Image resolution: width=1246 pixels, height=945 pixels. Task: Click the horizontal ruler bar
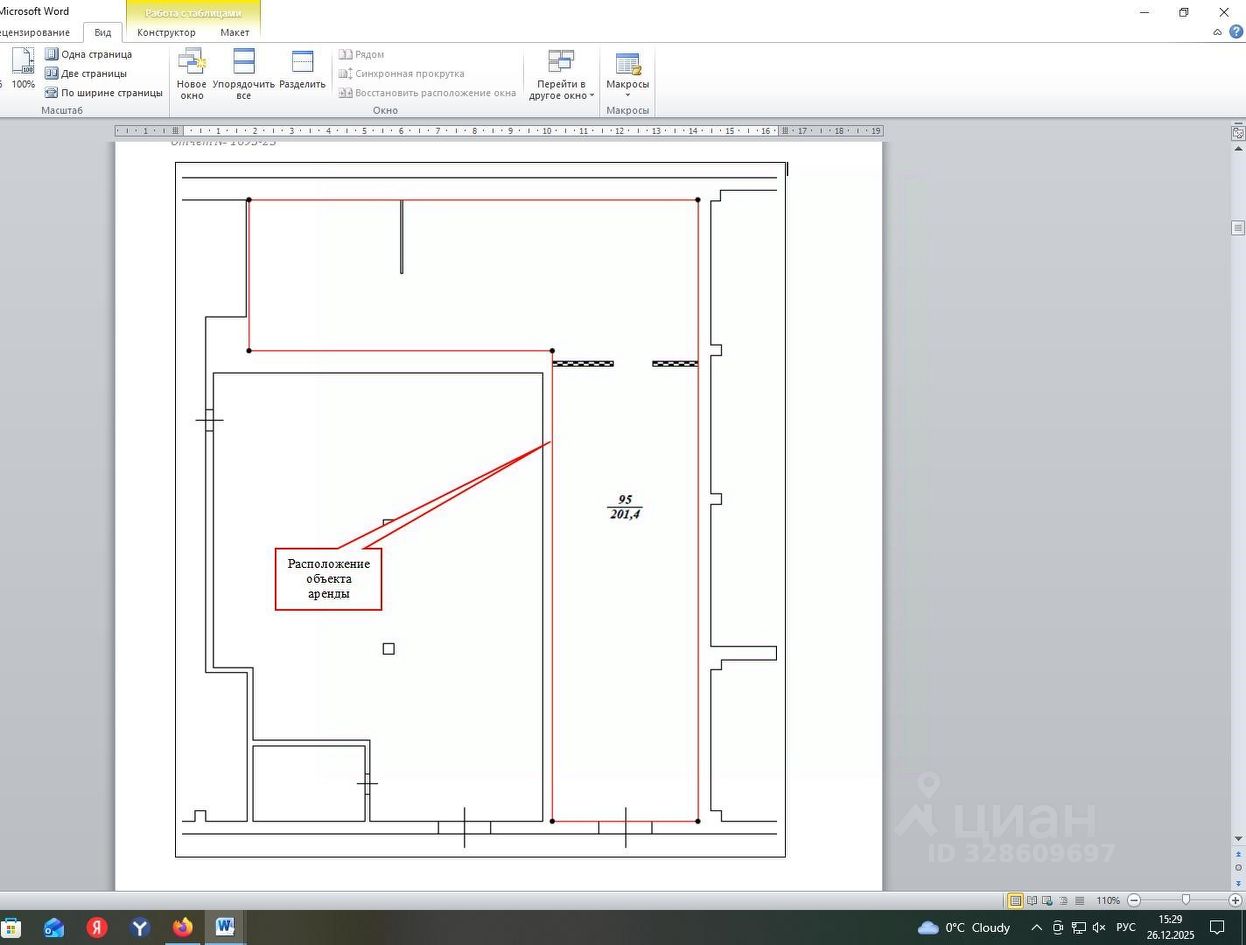pyautogui.click(x=499, y=131)
